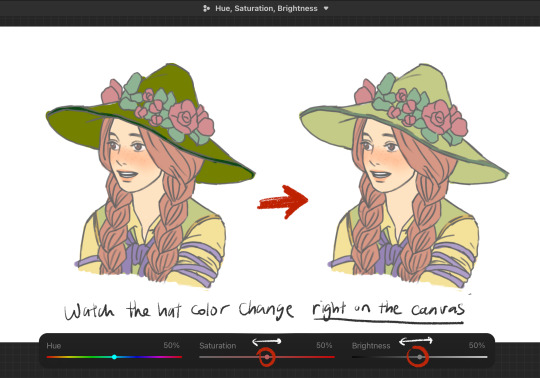Image resolution: width=540 pixels, height=378 pixels.
Task: Click the Brightness slider handle
Action: (x=419, y=357)
